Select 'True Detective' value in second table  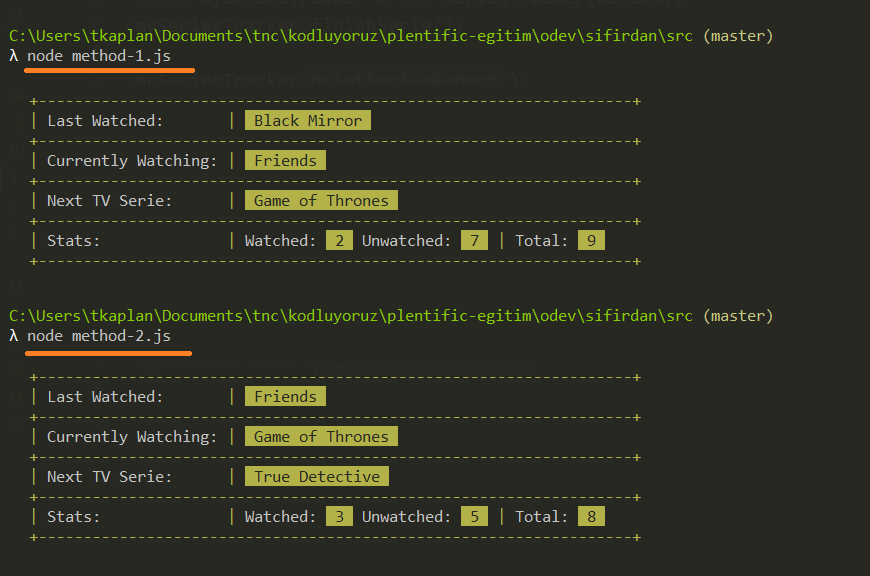coord(317,476)
